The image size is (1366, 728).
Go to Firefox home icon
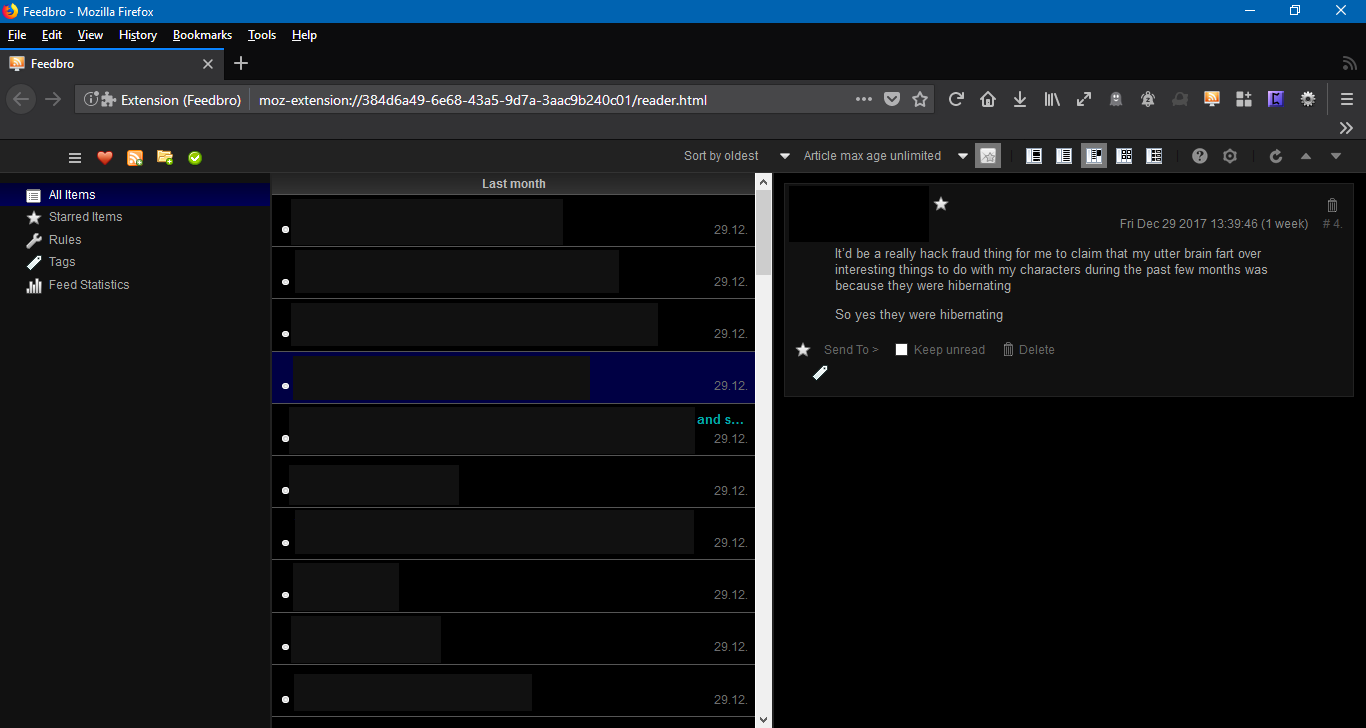tap(988, 100)
